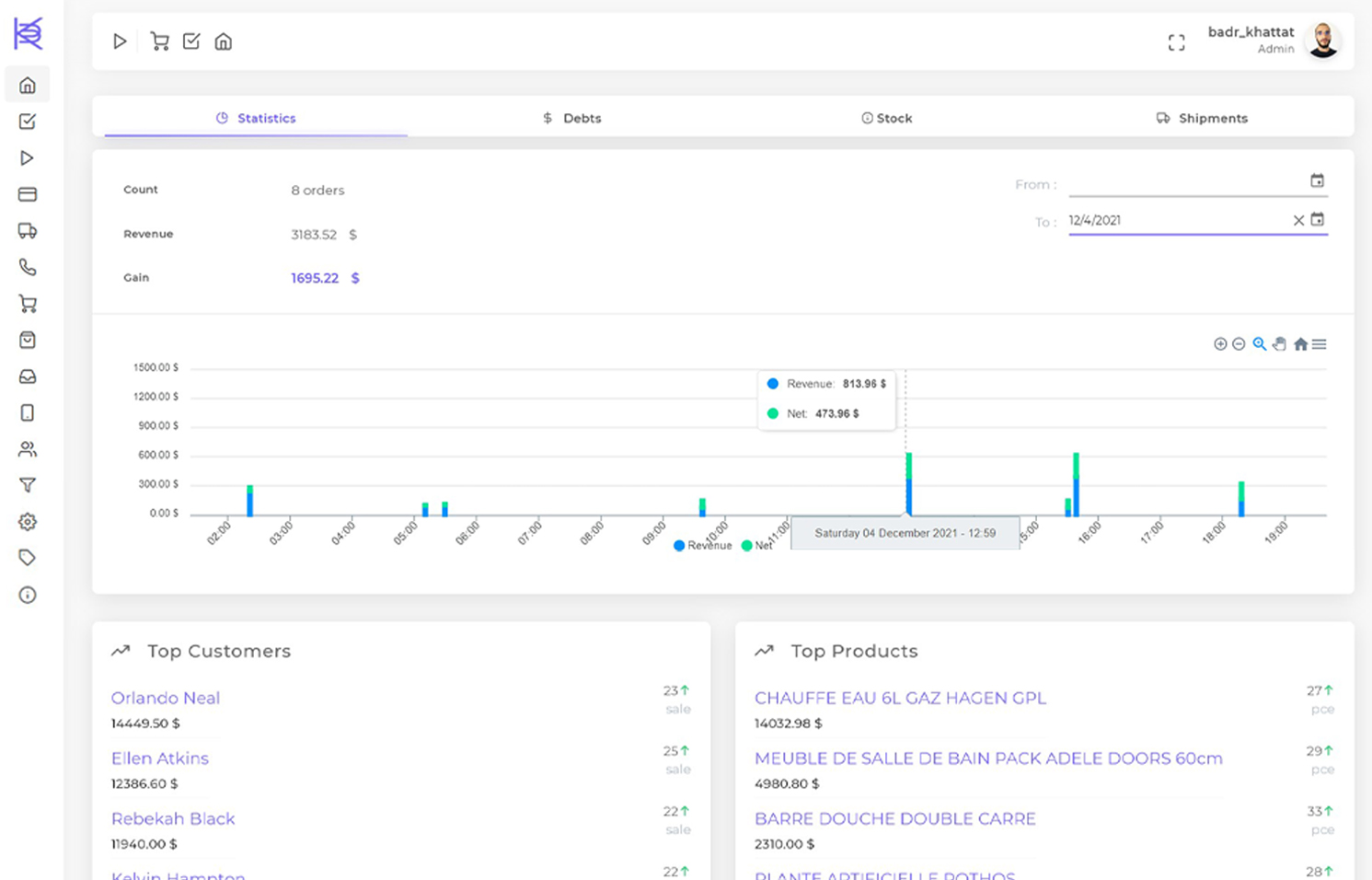Reset chart zoom with home icon
The height and width of the screenshot is (880, 1372).
point(1300,344)
